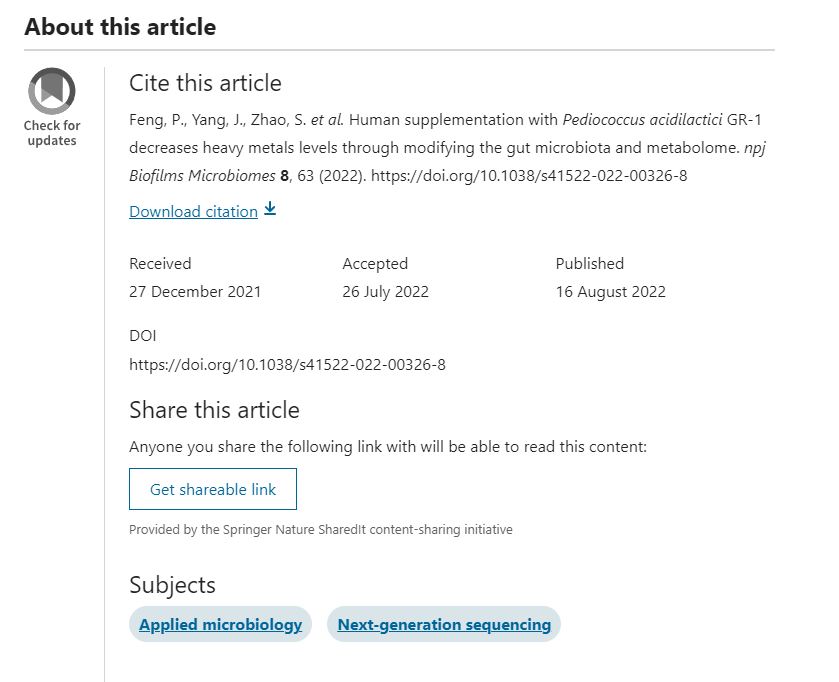Click the Subjects heading
The height and width of the screenshot is (682, 839).
(172, 585)
